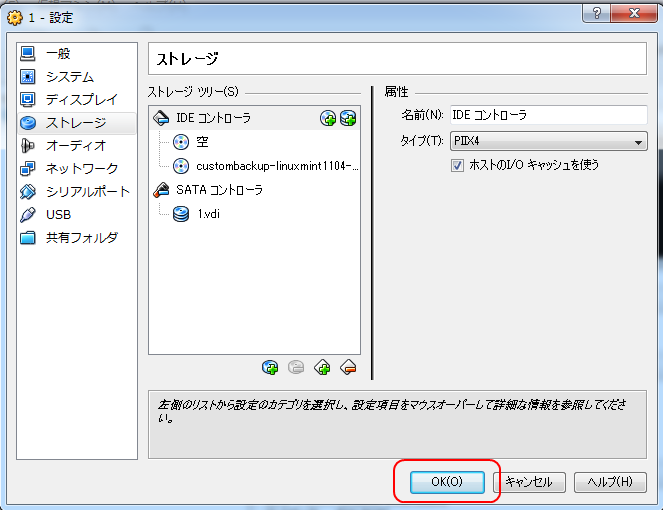Select the SATA コントローラ tree item
The height and width of the screenshot is (510, 663).
[219, 189]
